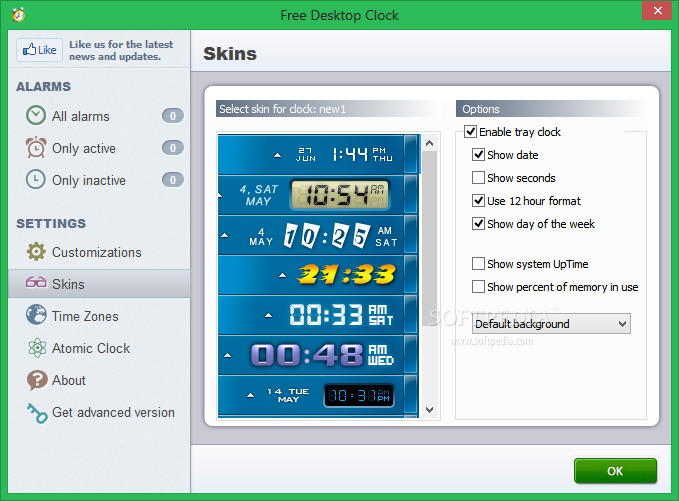Uncheck Enable tray clock
The width and height of the screenshot is (679, 501).
tap(471, 132)
